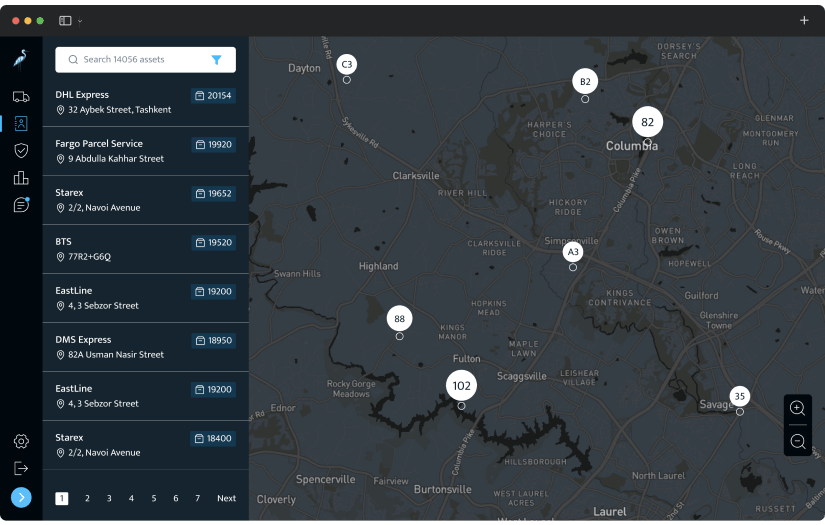Click location pin beside 32 Aybek Street
This screenshot has height=525, width=825.
pos(61,110)
